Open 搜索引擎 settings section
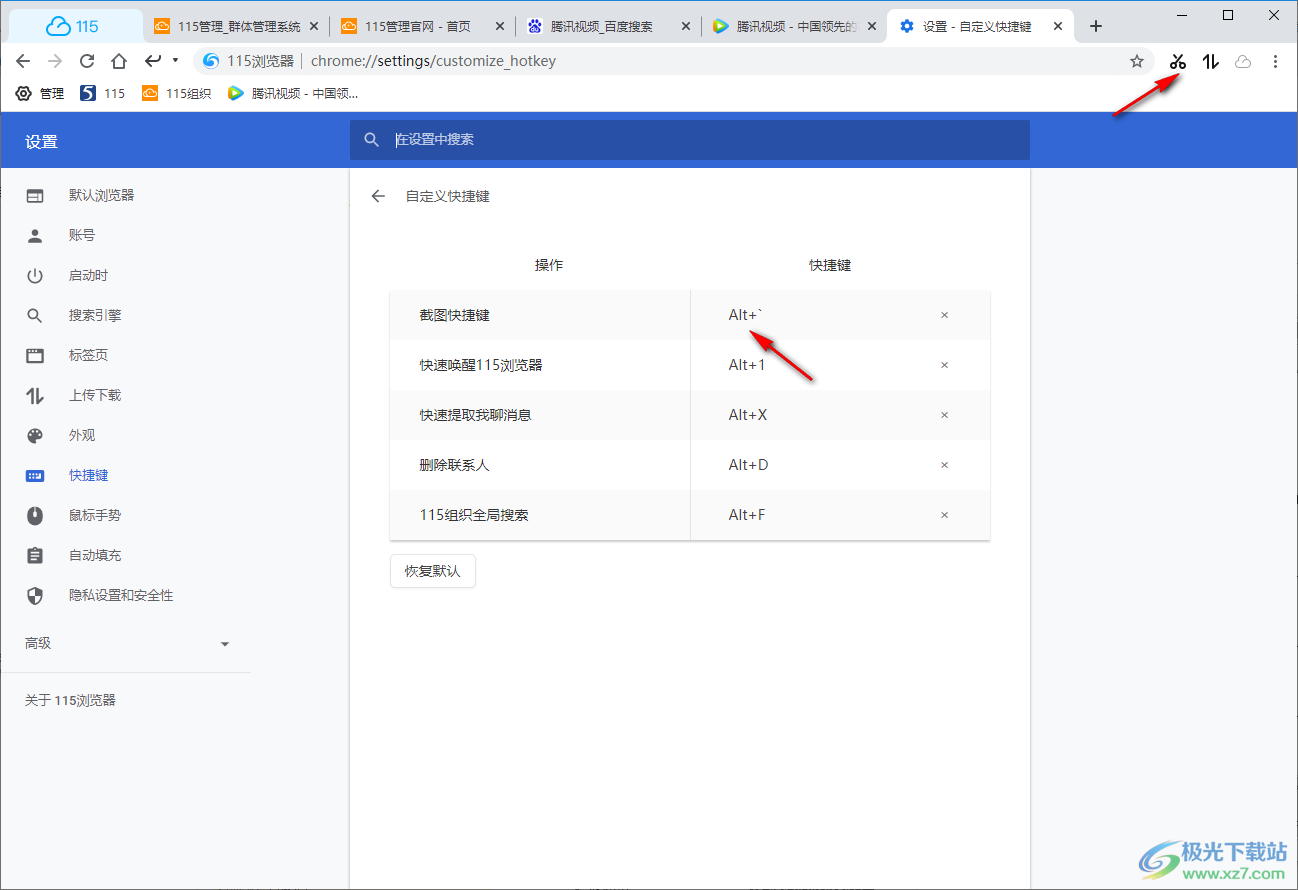Viewport: 1298px width, 890px height. point(95,315)
